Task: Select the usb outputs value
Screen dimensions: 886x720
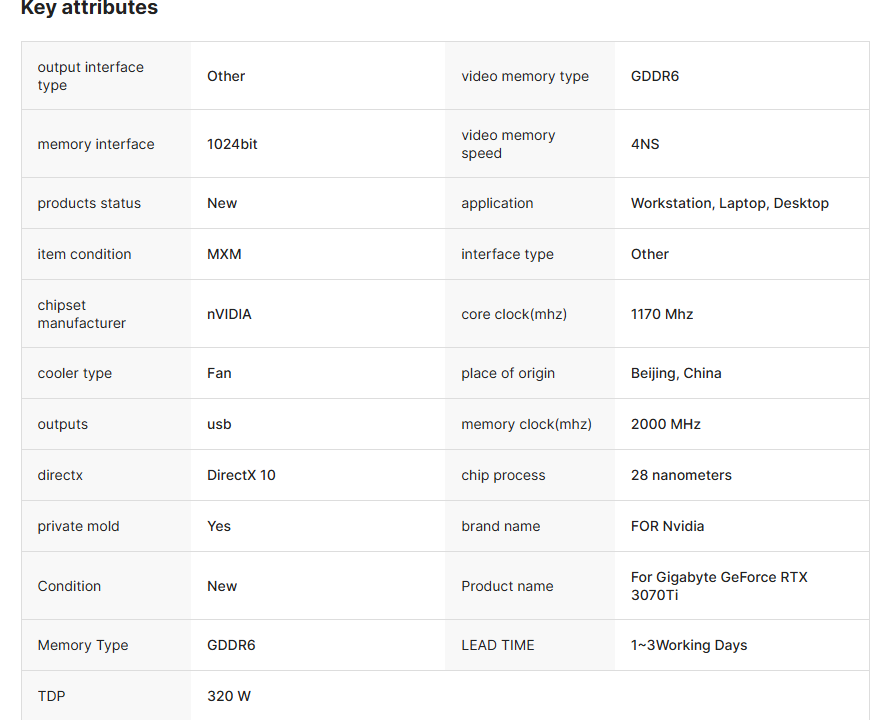Action: 219,424
